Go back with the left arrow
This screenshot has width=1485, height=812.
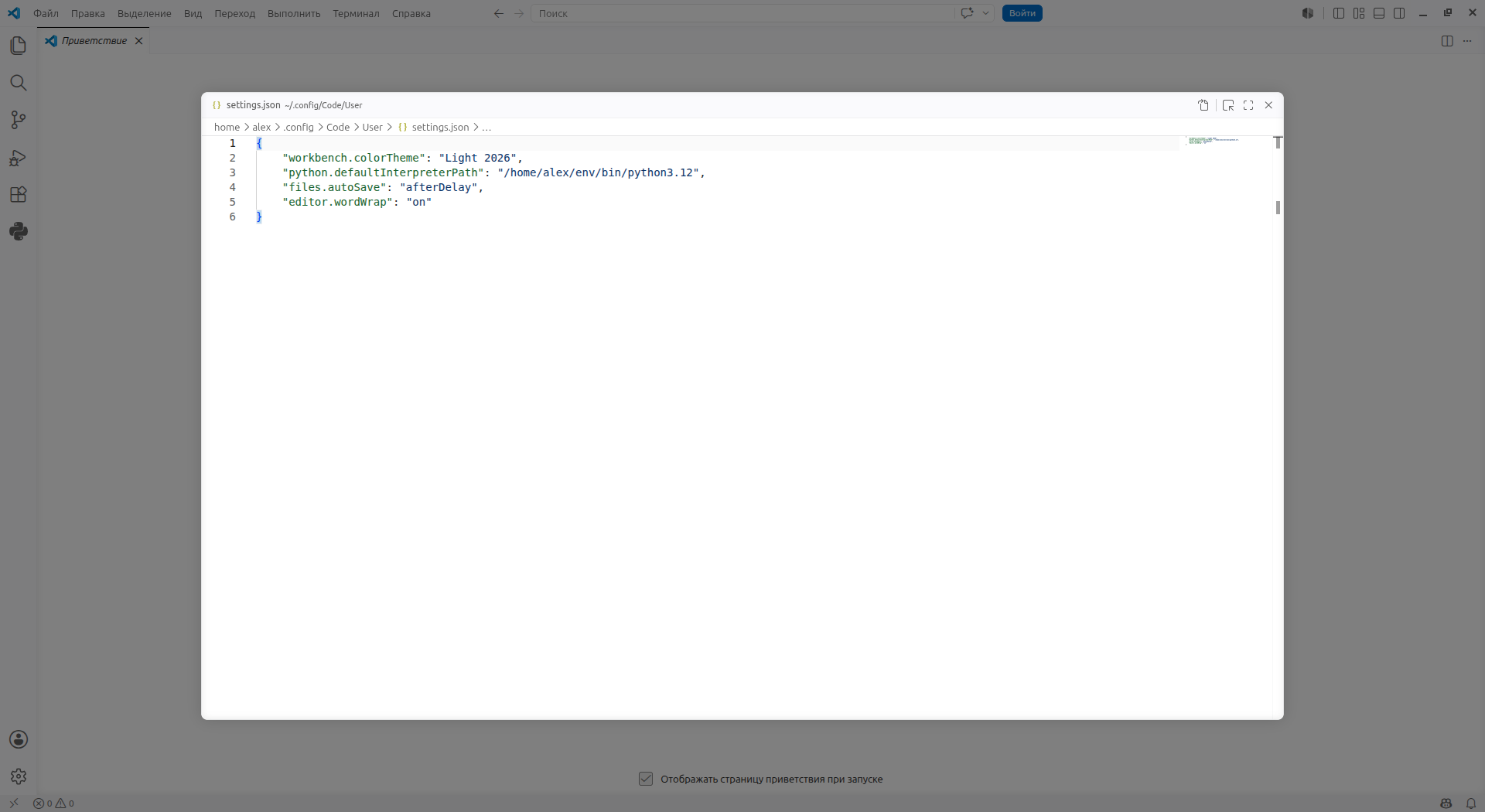[x=499, y=13]
